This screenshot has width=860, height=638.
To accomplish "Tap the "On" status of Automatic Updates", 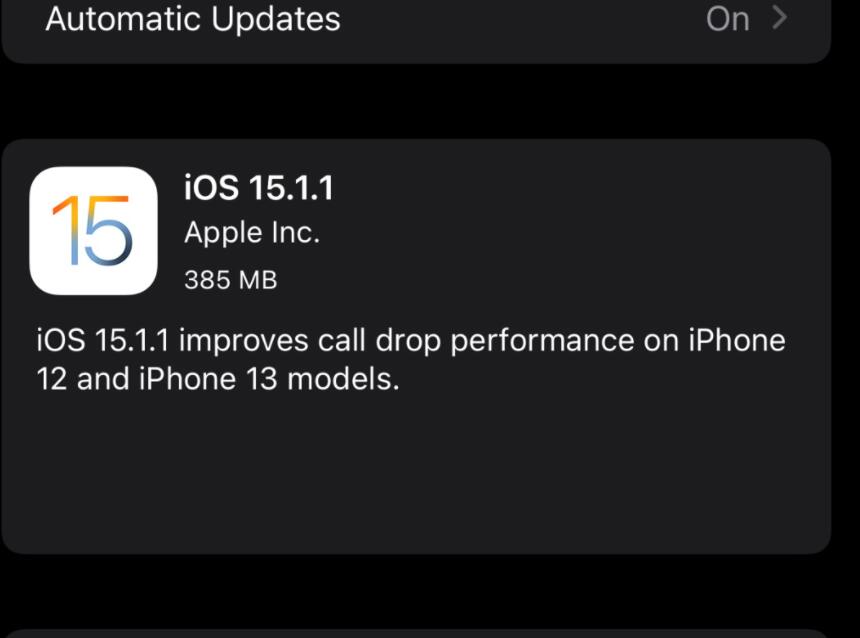I will pyautogui.click(x=727, y=19).
